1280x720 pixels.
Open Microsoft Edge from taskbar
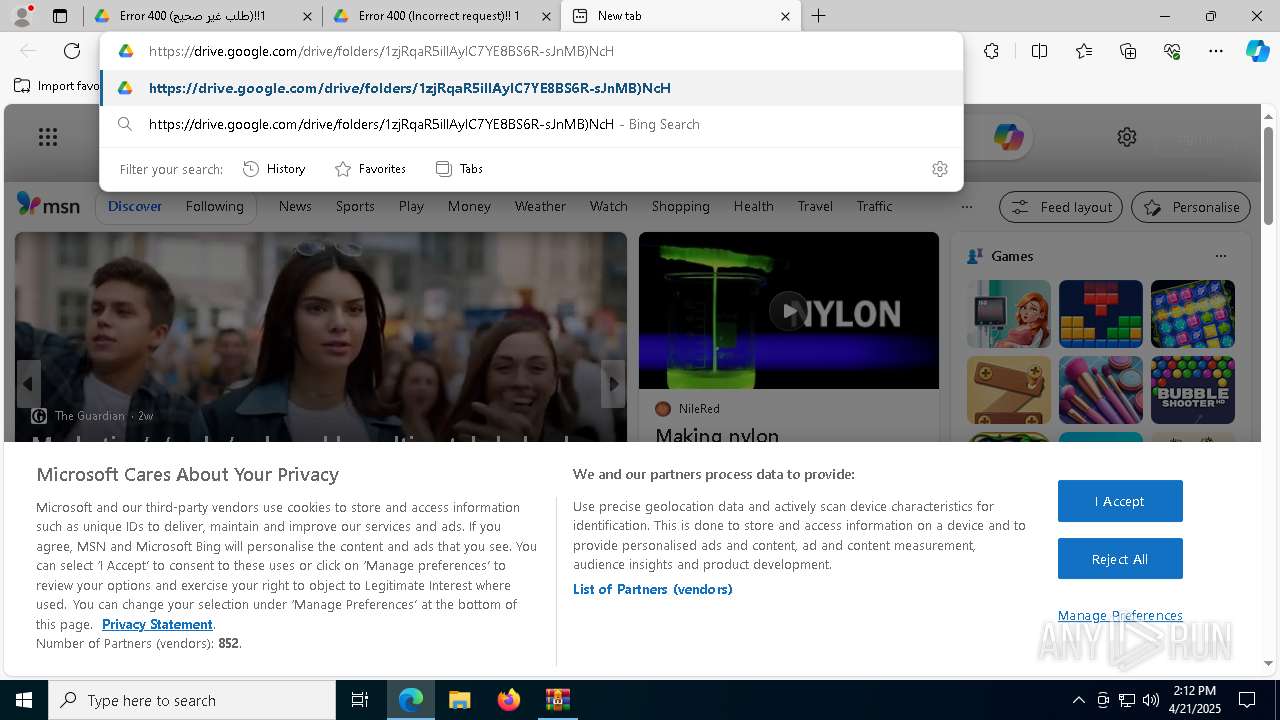[x=411, y=700]
